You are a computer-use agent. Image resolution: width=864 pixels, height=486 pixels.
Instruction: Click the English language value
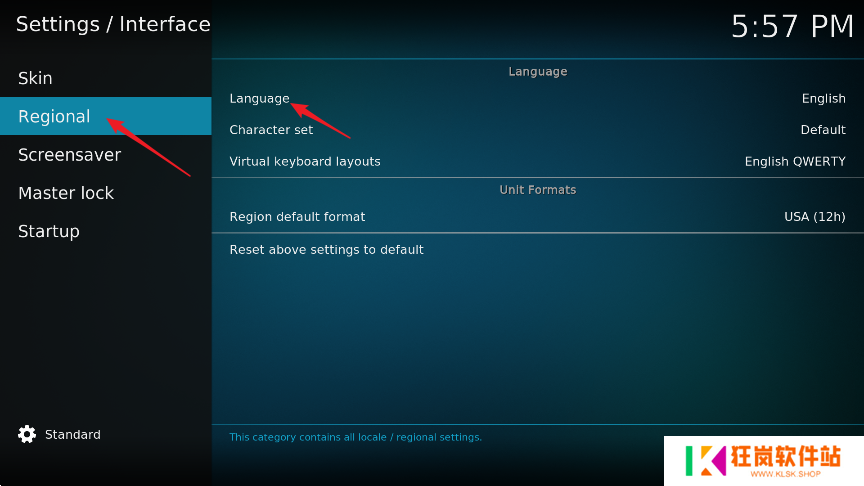(x=823, y=99)
